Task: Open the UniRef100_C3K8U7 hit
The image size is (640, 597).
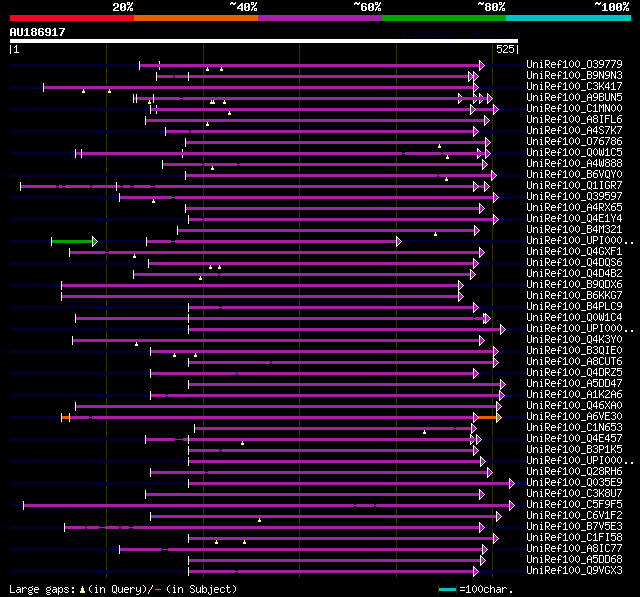Action: coord(574,494)
